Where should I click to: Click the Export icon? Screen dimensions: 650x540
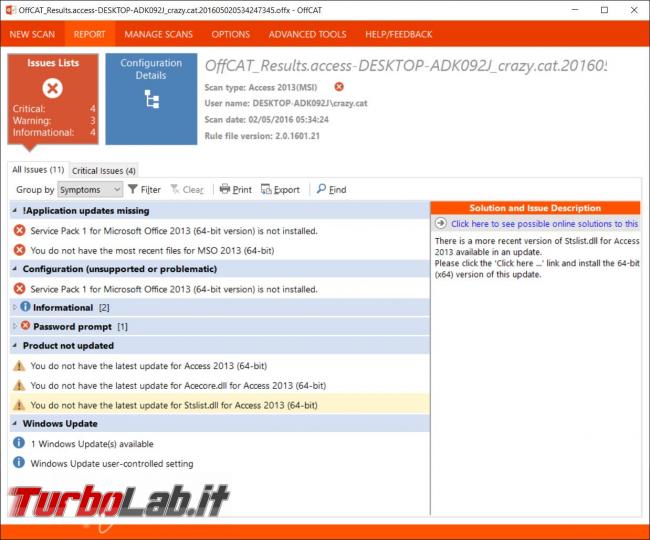266,189
